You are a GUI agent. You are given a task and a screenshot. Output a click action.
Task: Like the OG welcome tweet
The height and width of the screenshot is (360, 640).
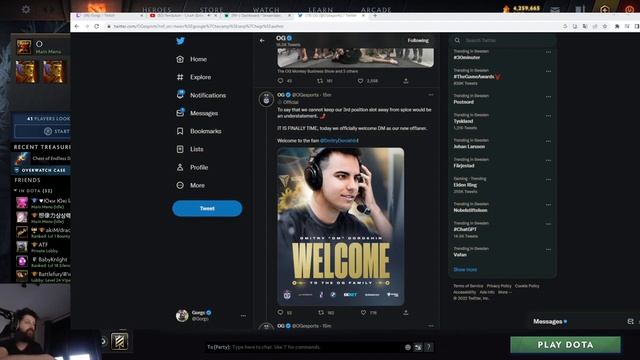[x=363, y=313]
